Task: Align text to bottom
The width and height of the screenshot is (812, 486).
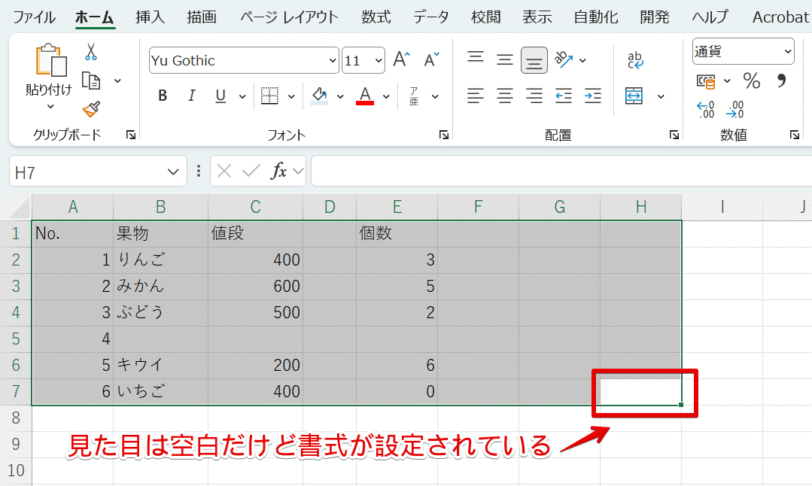Action: tap(534, 60)
